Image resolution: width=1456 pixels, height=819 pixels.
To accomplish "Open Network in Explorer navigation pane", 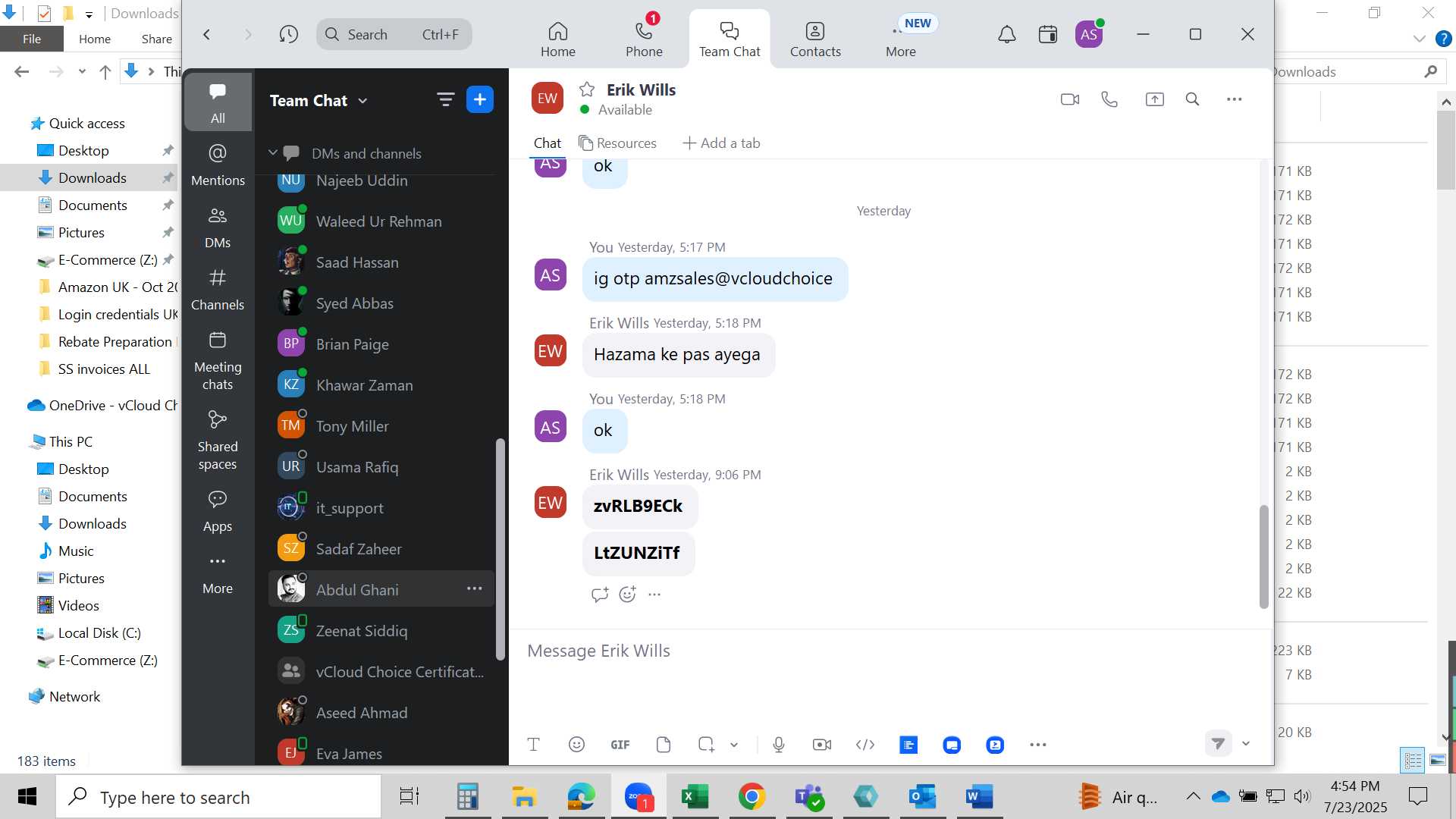I will point(74,696).
